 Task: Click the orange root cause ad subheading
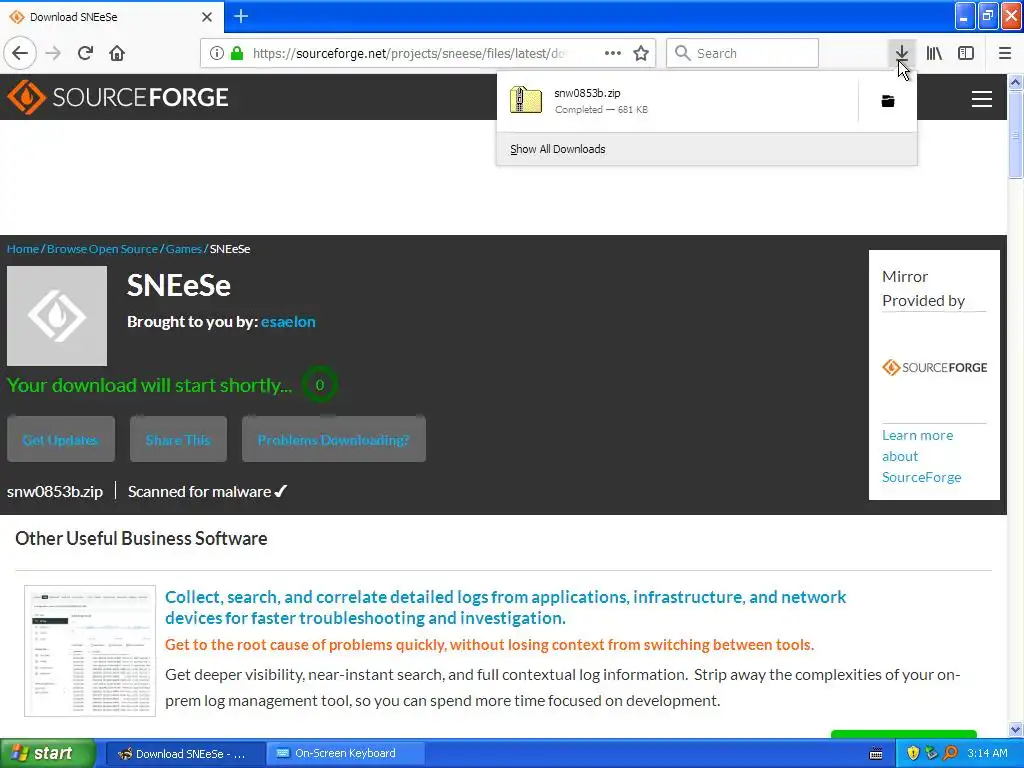[489, 645]
